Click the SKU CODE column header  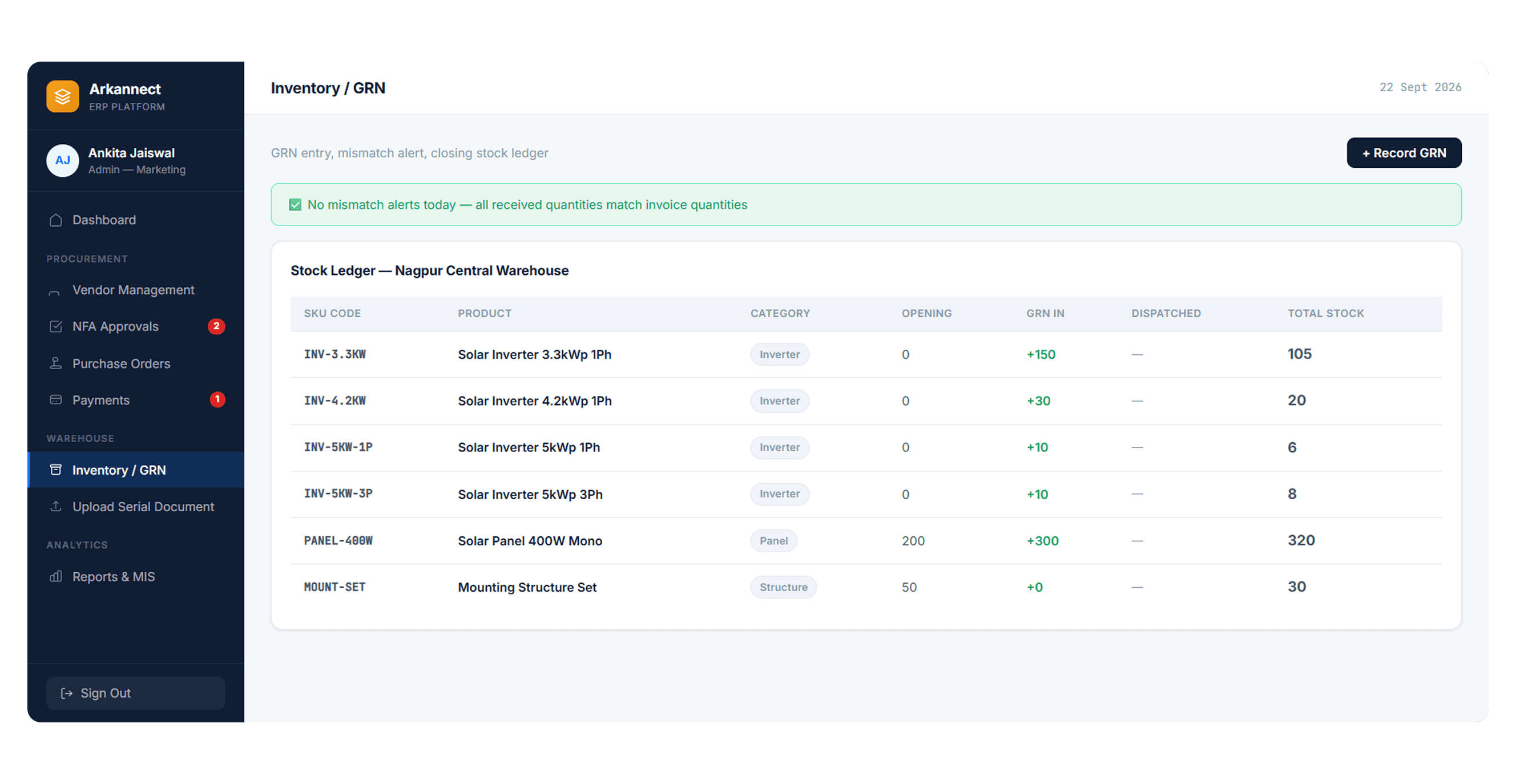click(x=333, y=313)
